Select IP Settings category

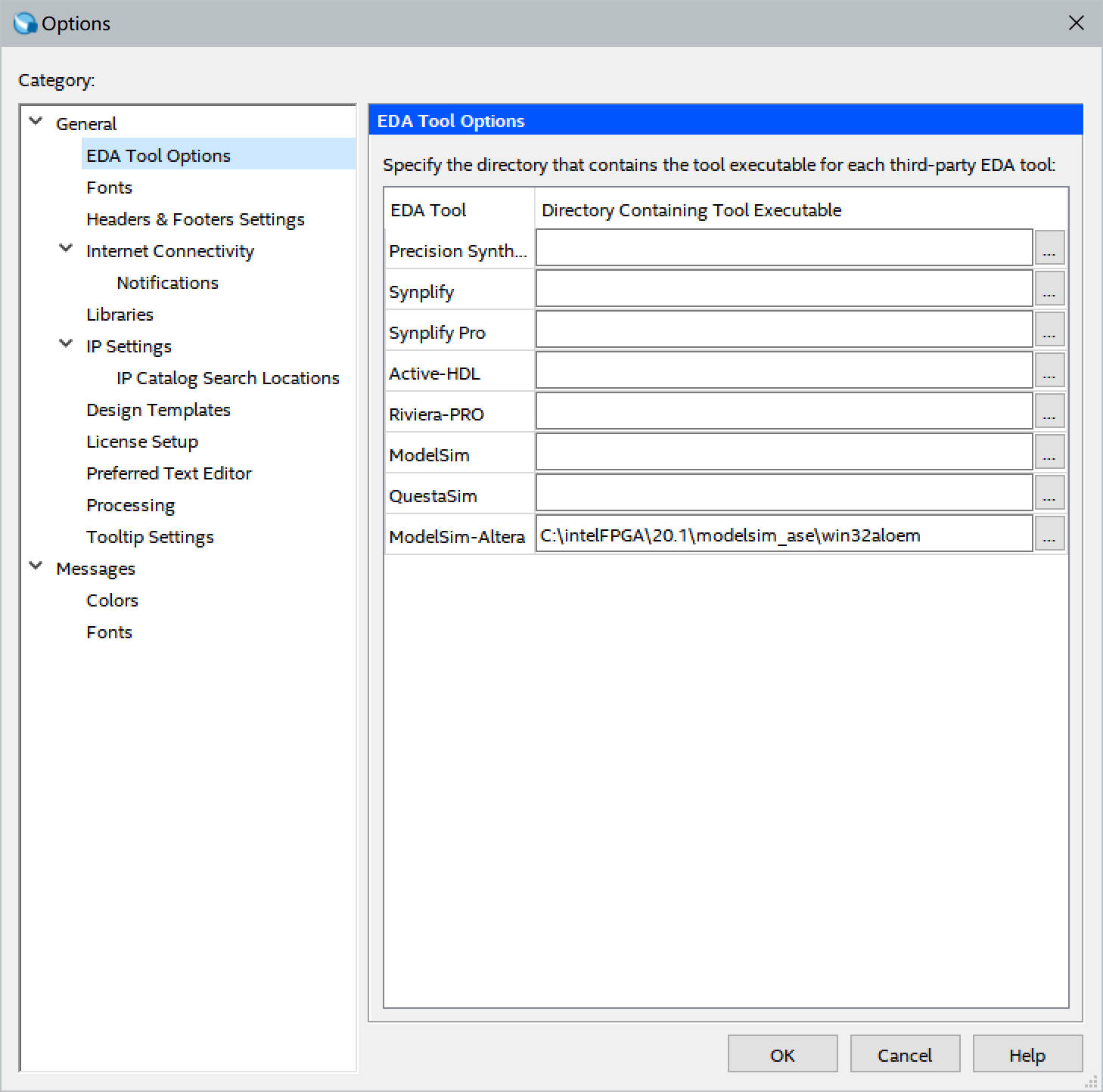pos(129,346)
